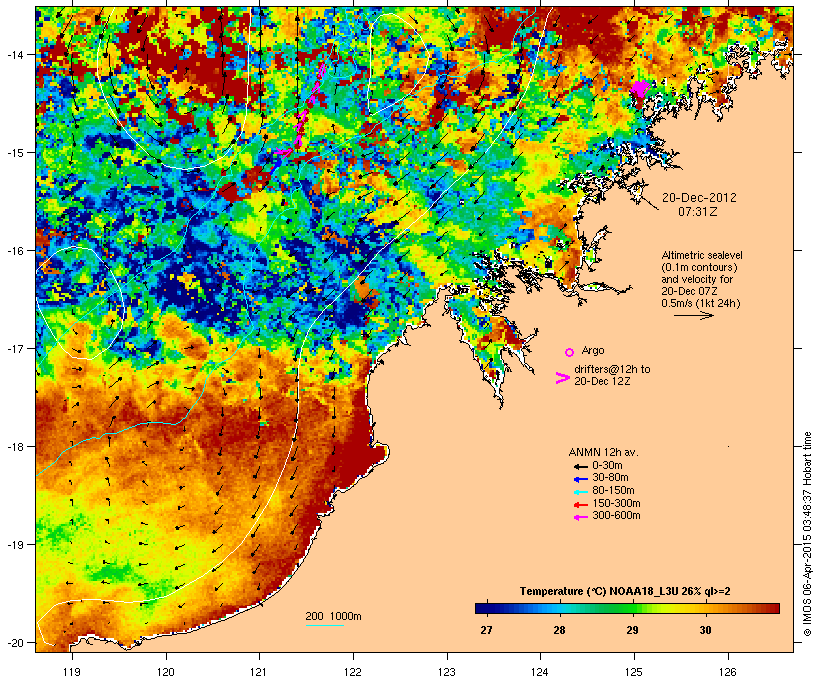Click the longitude label 120
The image size is (820, 680).
pyautogui.click(x=166, y=672)
